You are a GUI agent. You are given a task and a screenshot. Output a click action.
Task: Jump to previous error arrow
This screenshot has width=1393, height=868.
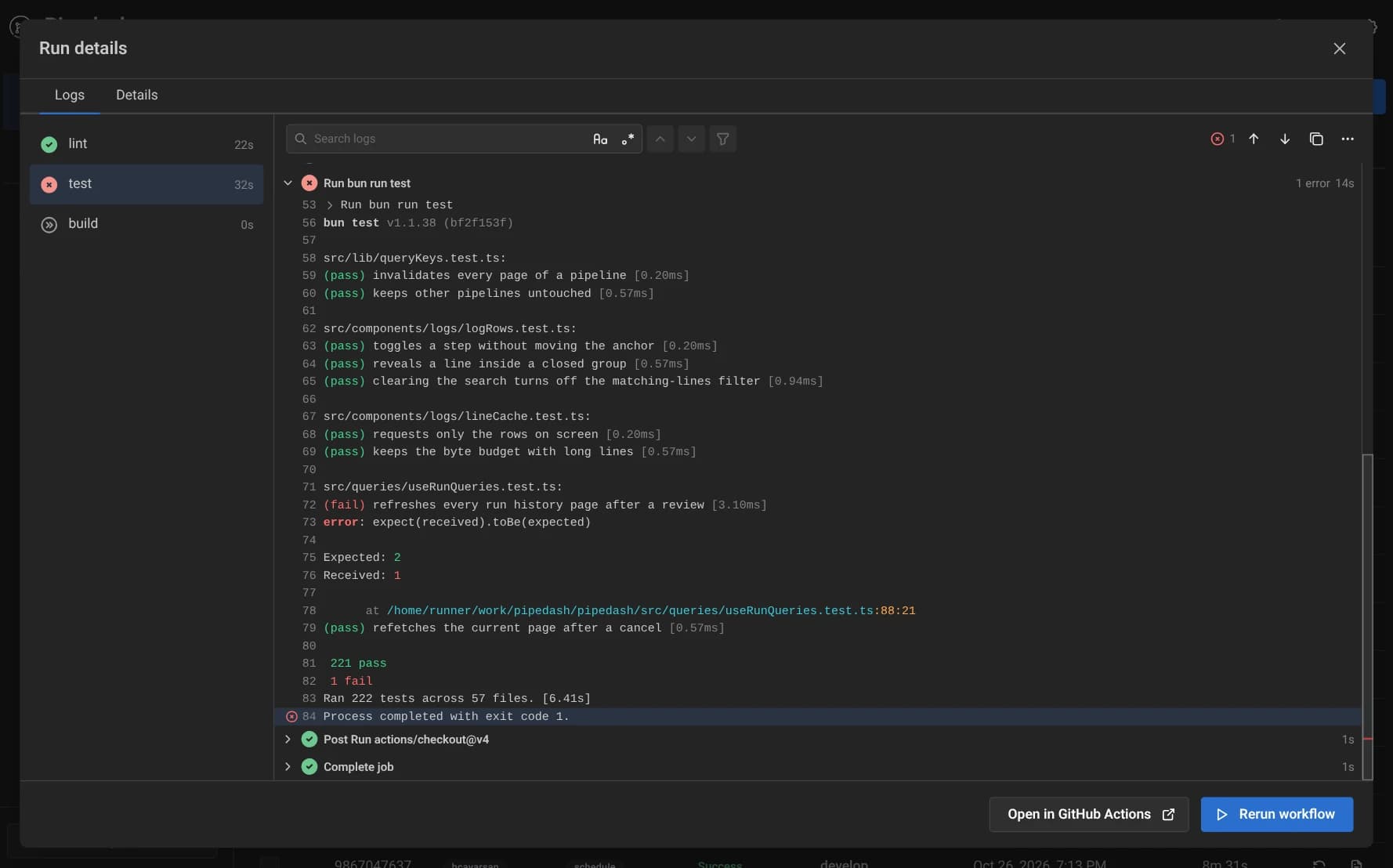1254,139
